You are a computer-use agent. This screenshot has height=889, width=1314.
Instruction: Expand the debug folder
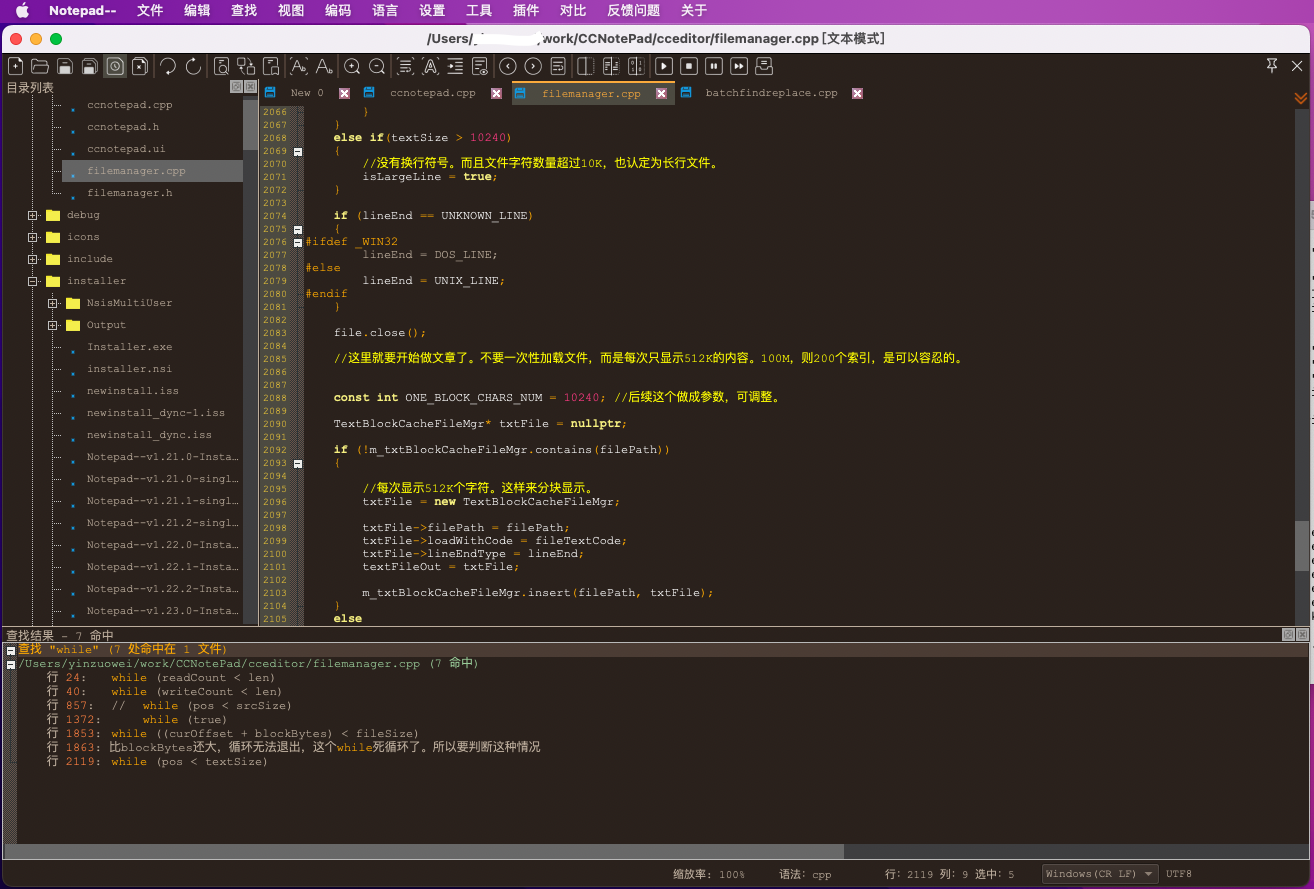click(x=32, y=215)
